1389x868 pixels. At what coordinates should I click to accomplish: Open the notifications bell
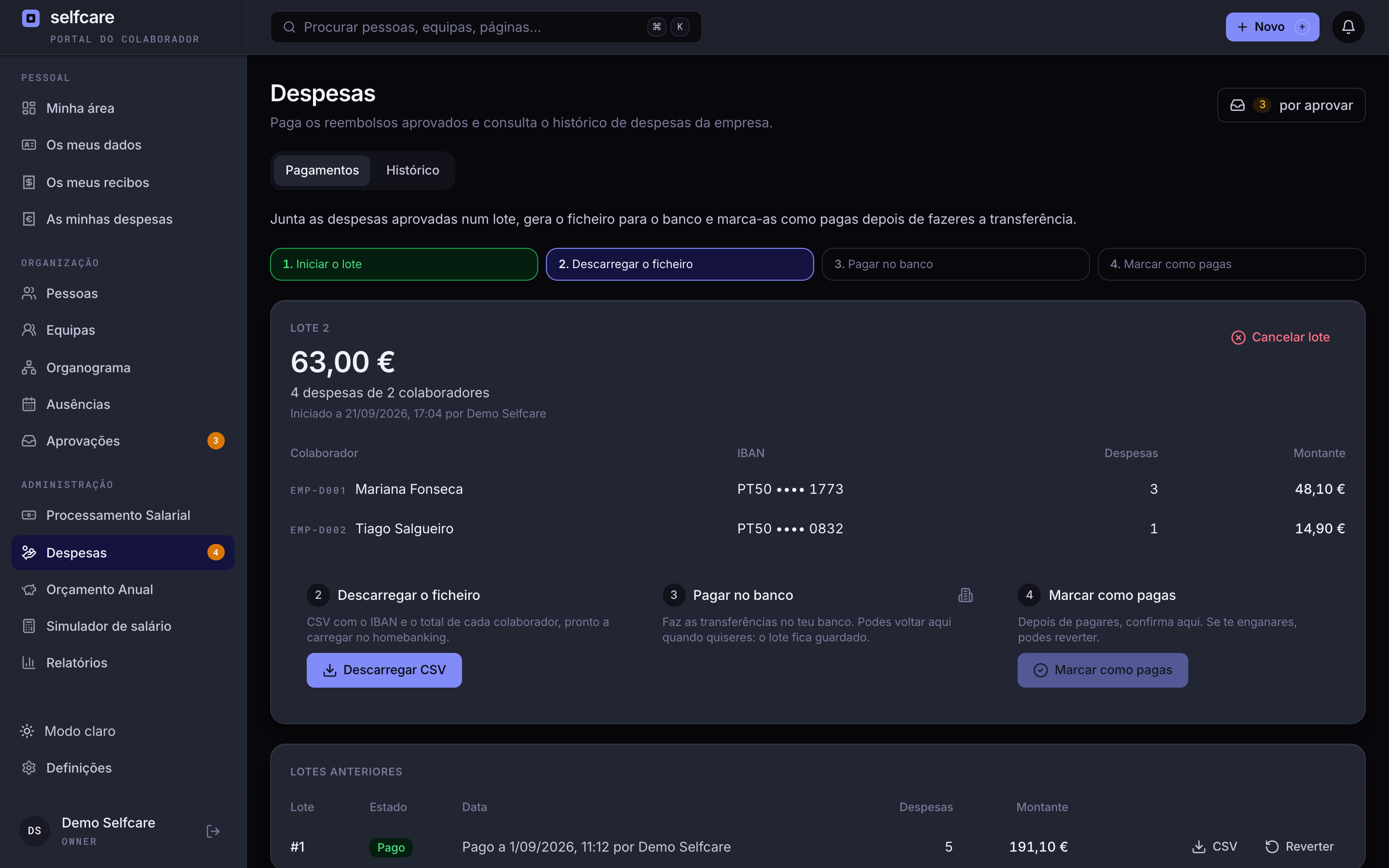pyautogui.click(x=1348, y=27)
